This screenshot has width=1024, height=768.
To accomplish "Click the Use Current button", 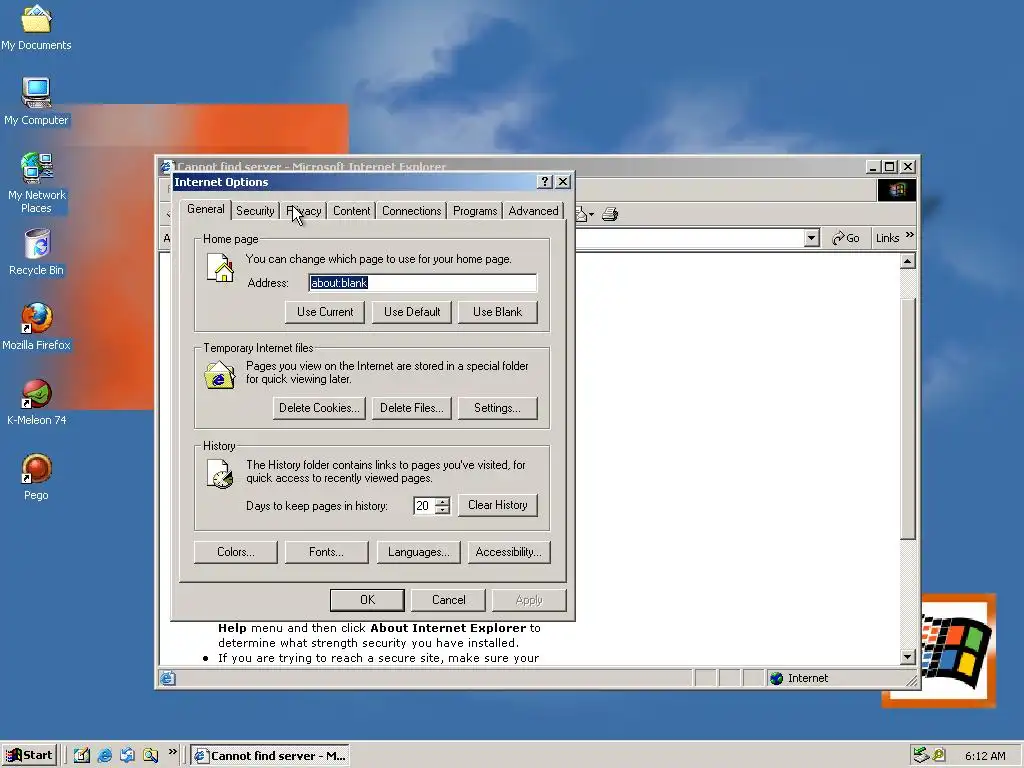I will 325,312.
